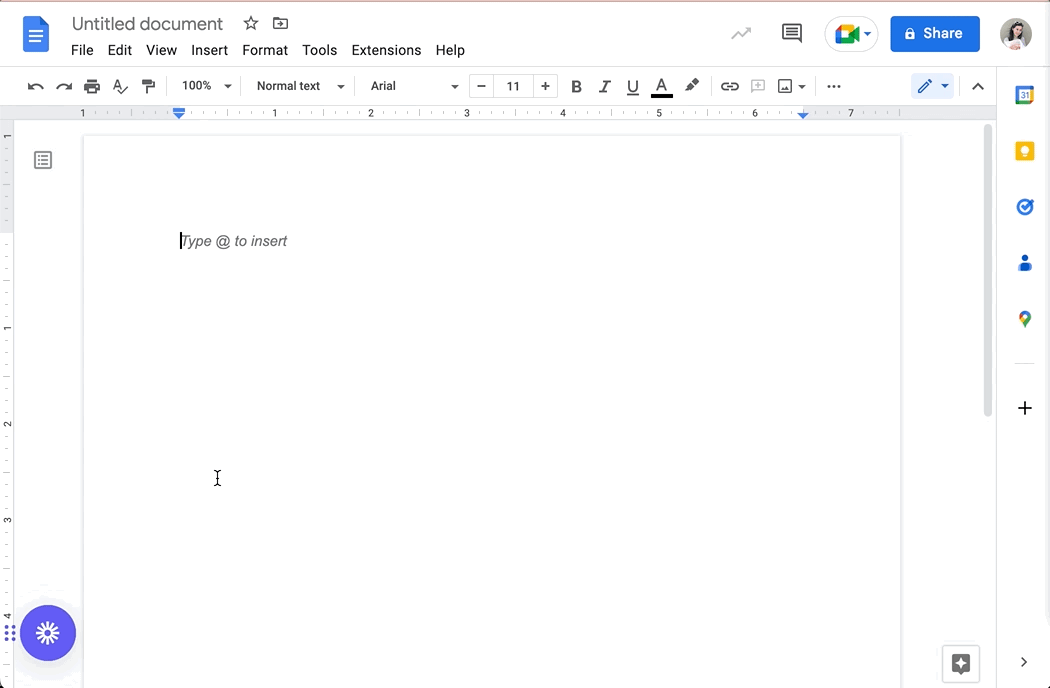Toggle bold formatting
The width and height of the screenshot is (1050, 688).
[576, 86]
